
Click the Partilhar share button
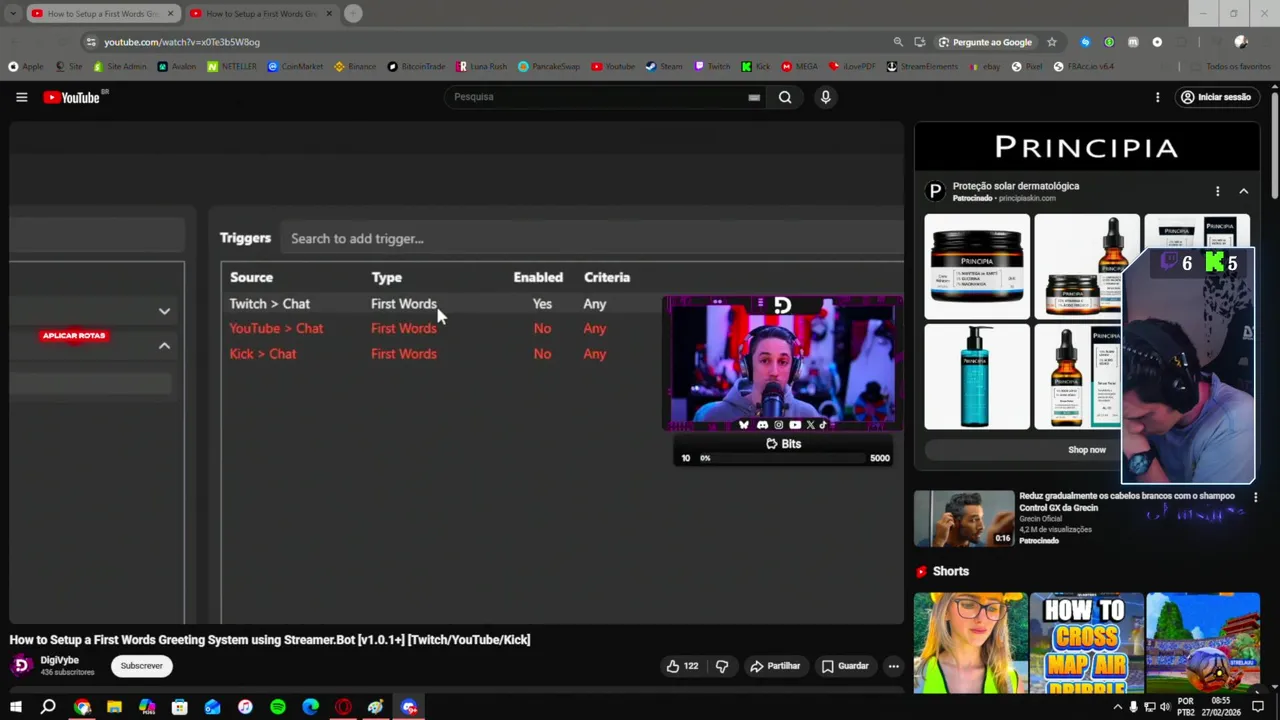pos(775,666)
